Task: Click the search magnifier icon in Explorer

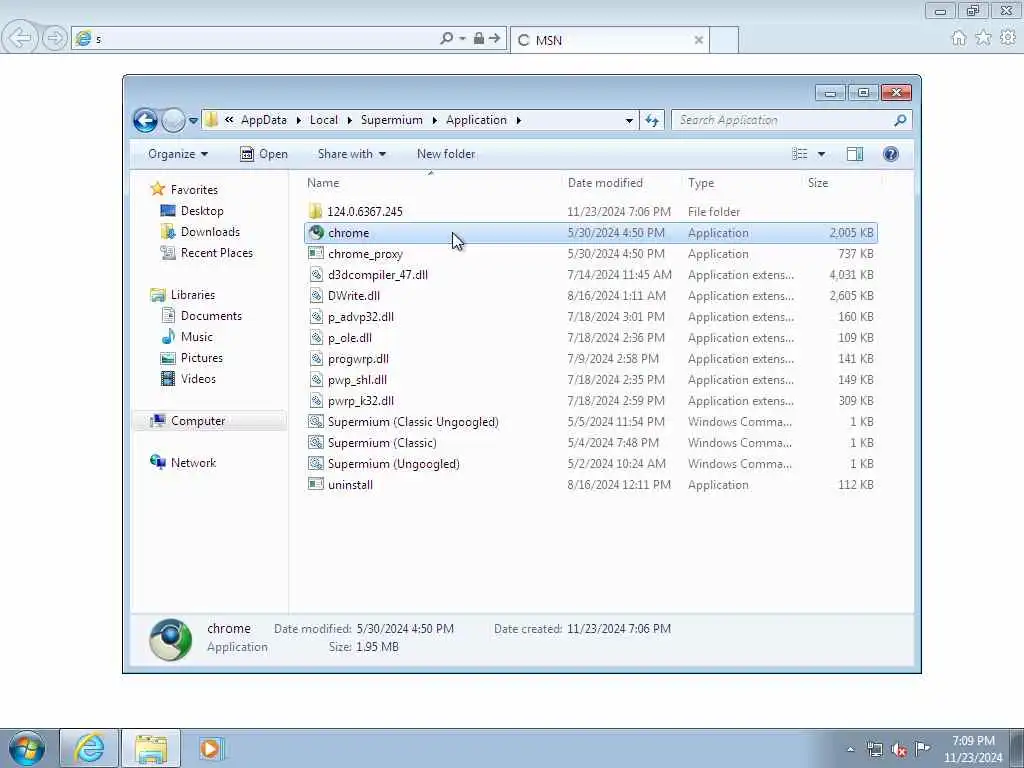Action: click(900, 120)
